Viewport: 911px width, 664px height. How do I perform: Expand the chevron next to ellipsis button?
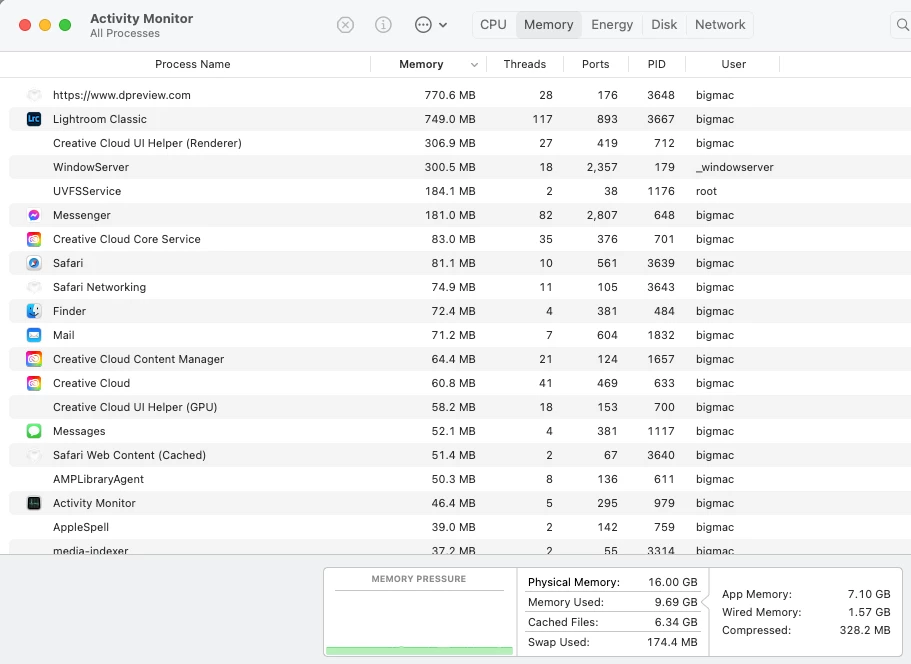click(443, 25)
